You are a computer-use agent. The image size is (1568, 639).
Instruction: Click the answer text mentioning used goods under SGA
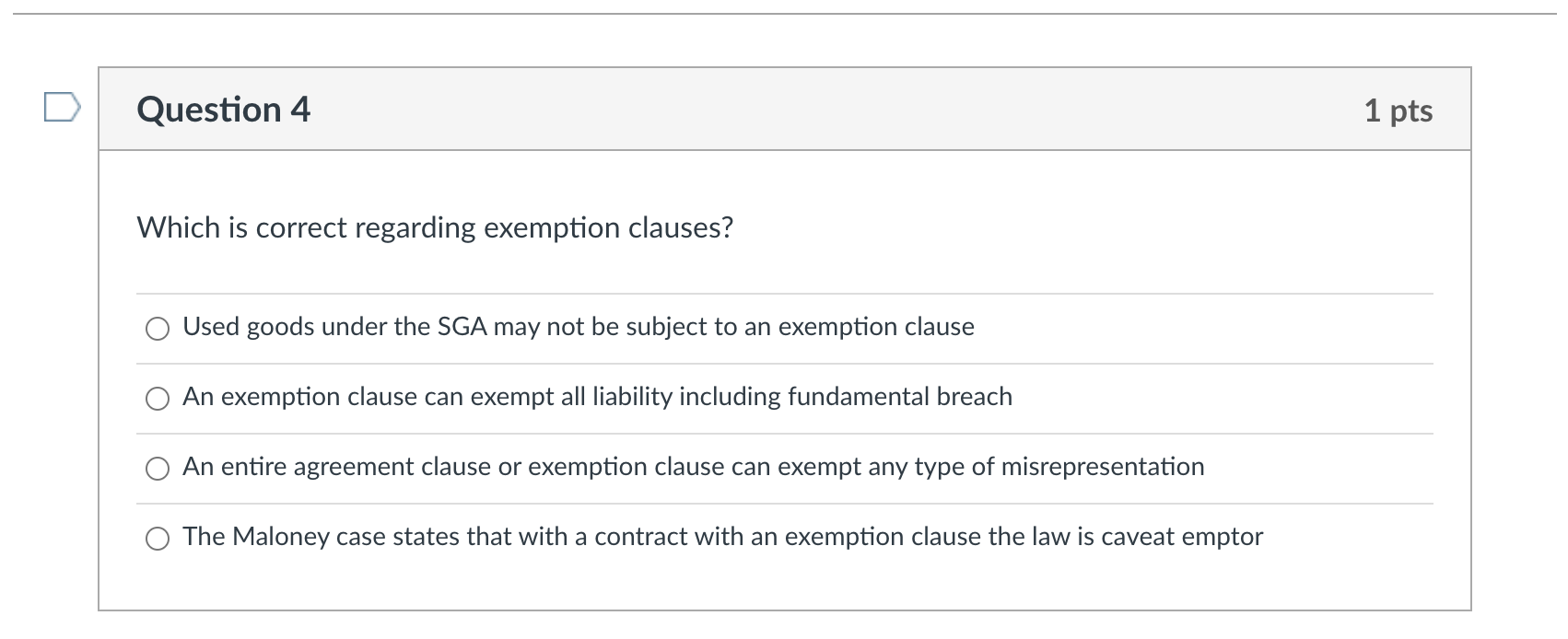[579, 327]
